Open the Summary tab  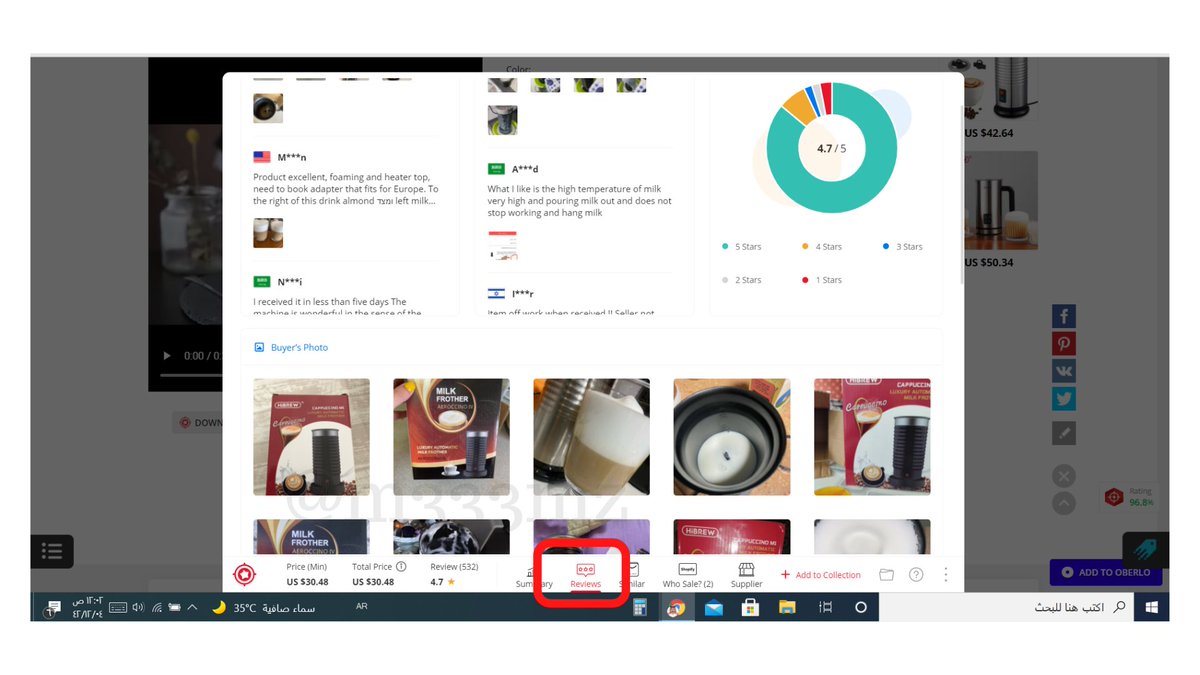(533, 574)
